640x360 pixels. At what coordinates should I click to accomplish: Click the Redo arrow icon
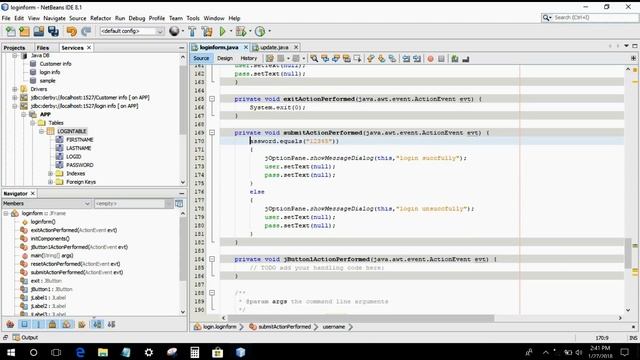coord(86,31)
